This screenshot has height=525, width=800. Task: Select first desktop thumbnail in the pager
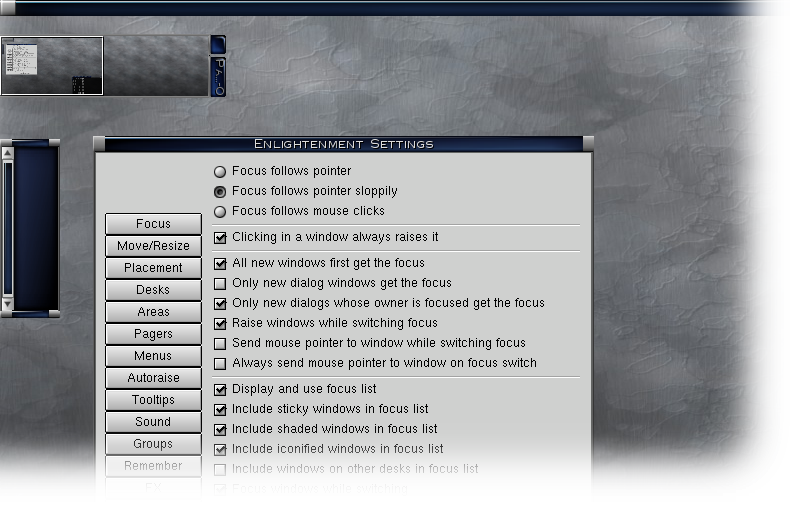pos(52,66)
